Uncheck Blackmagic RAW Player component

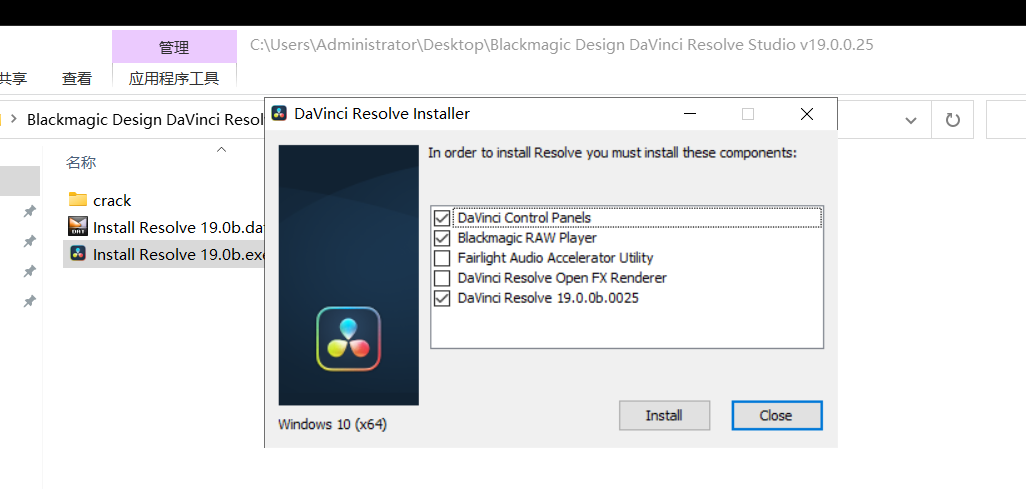(x=442, y=238)
